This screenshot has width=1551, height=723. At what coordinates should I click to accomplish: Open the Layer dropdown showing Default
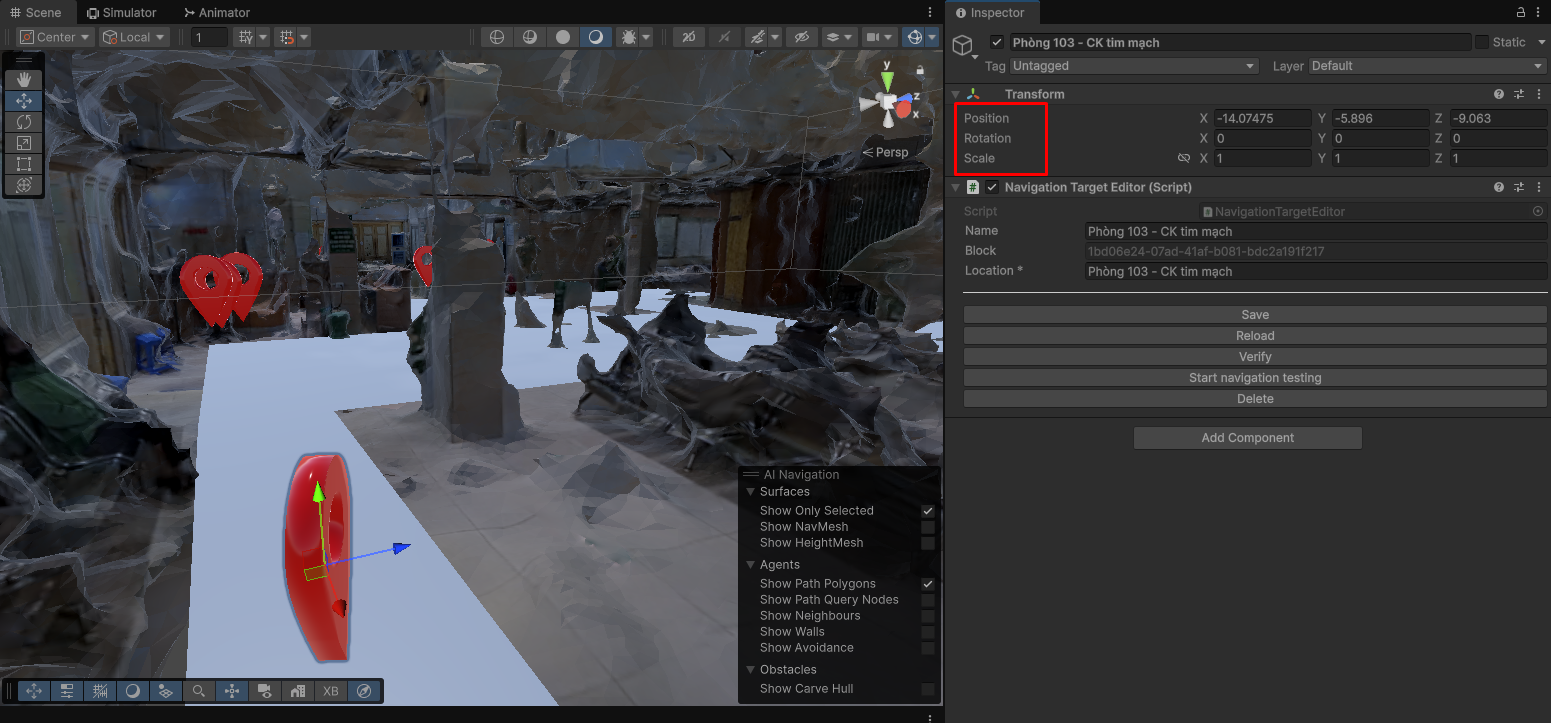point(1427,66)
